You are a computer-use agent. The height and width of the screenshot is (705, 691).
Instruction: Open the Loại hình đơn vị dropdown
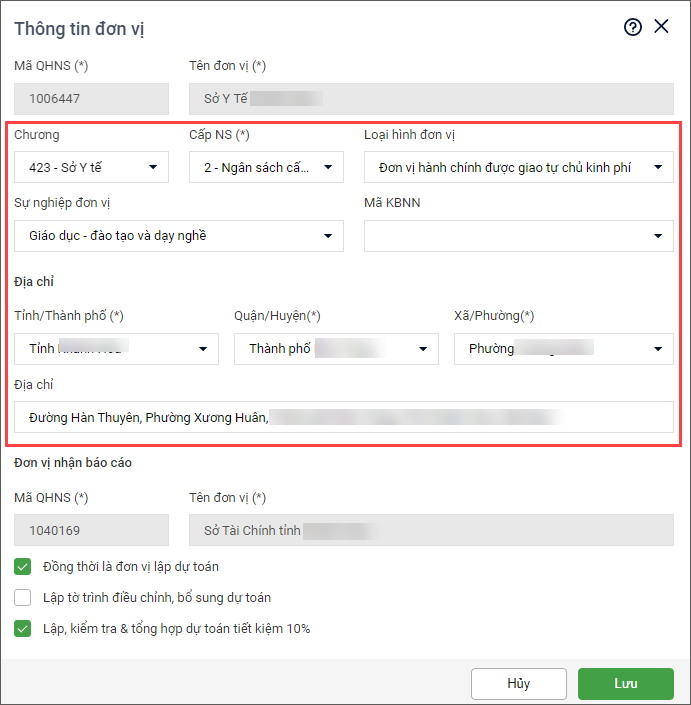[518, 167]
